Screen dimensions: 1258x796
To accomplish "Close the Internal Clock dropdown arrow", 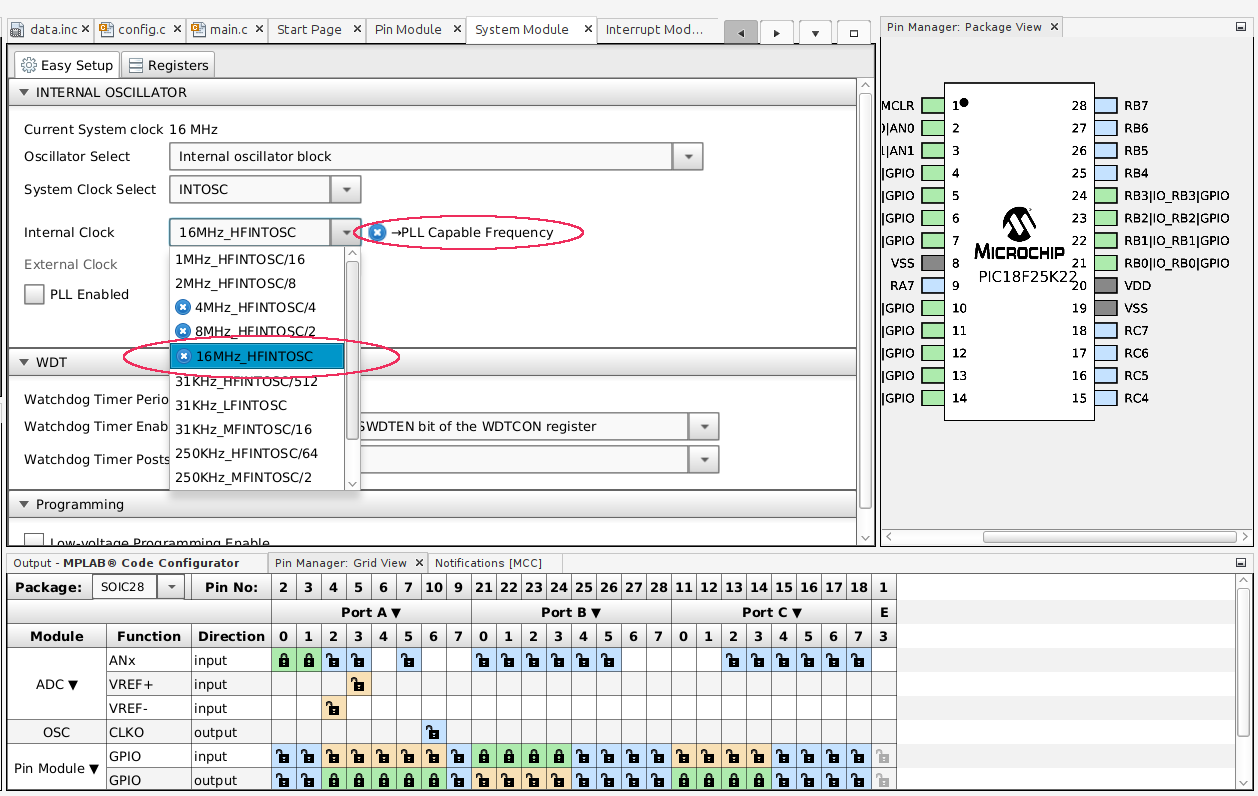I will pyautogui.click(x=346, y=232).
